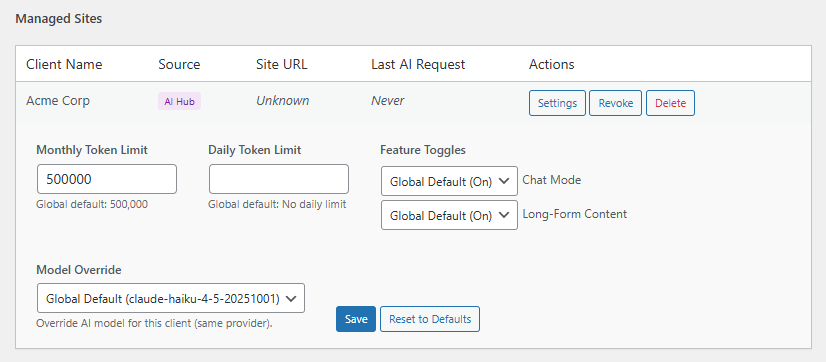Click the Managed Sites heading
This screenshot has width=826, height=362.
(x=58, y=19)
